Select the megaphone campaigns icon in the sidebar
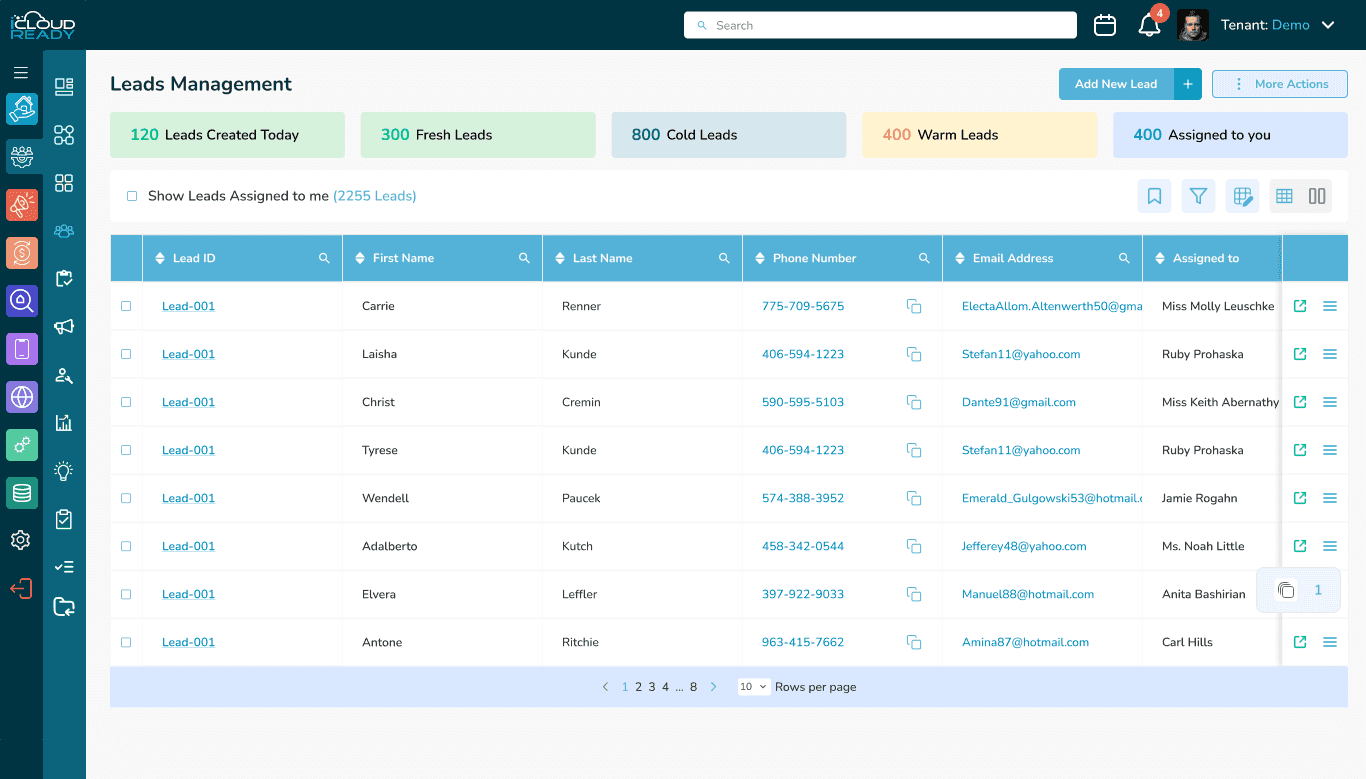This screenshot has height=779, width=1366. (x=64, y=327)
